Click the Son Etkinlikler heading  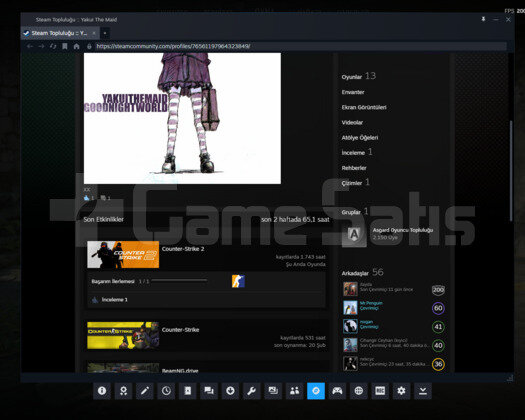tap(103, 219)
